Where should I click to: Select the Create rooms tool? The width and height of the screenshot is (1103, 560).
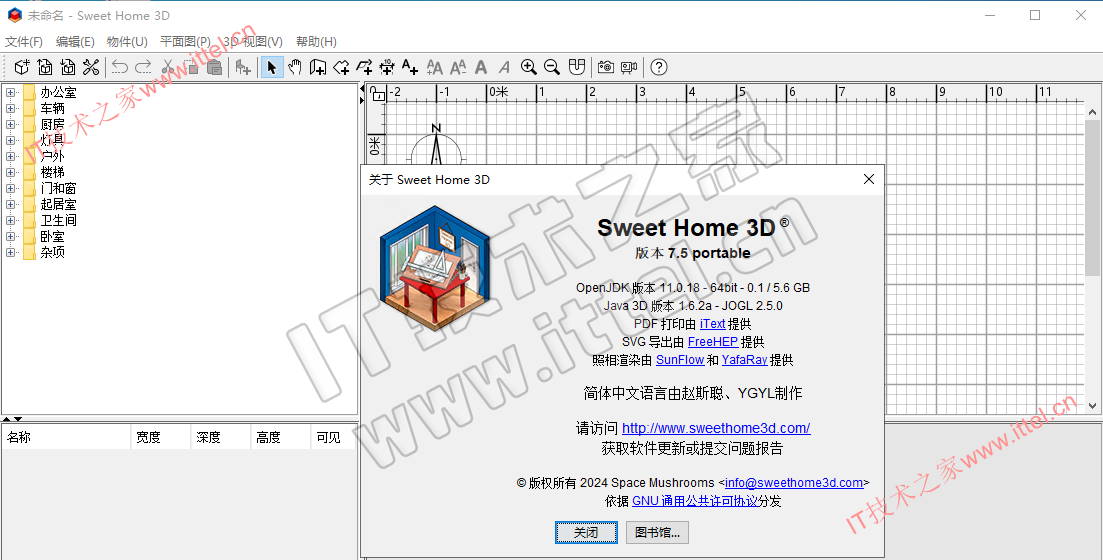coord(341,67)
